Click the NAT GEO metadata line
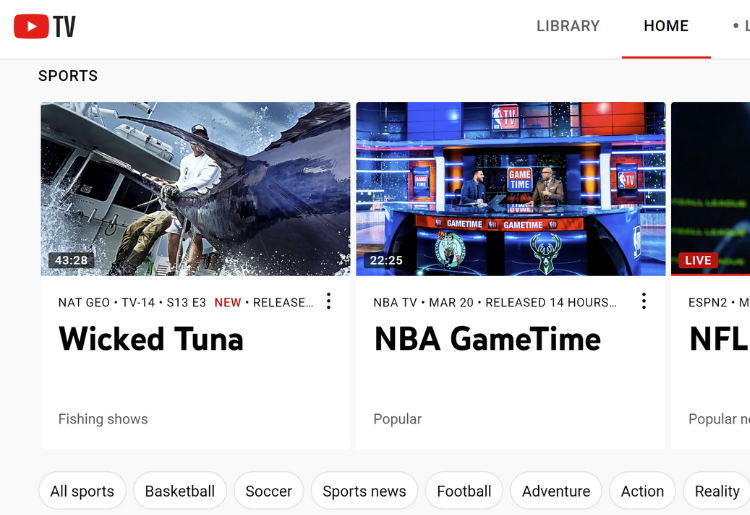Screen dimensions: 750x515 click(x=186, y=303)
